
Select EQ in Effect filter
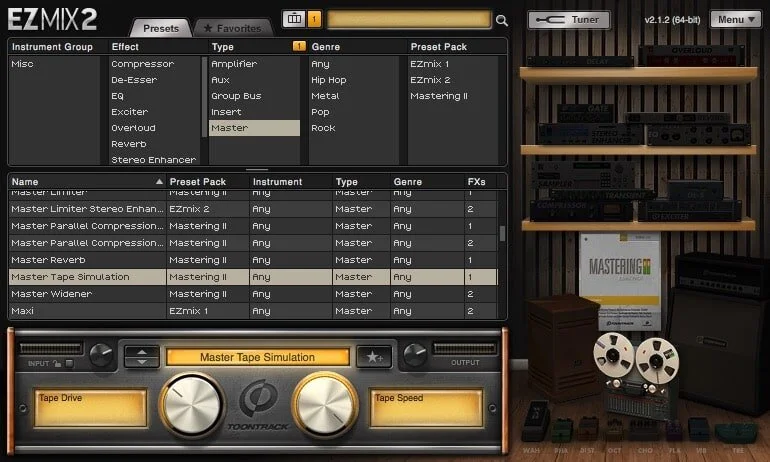tap(155, 96)
